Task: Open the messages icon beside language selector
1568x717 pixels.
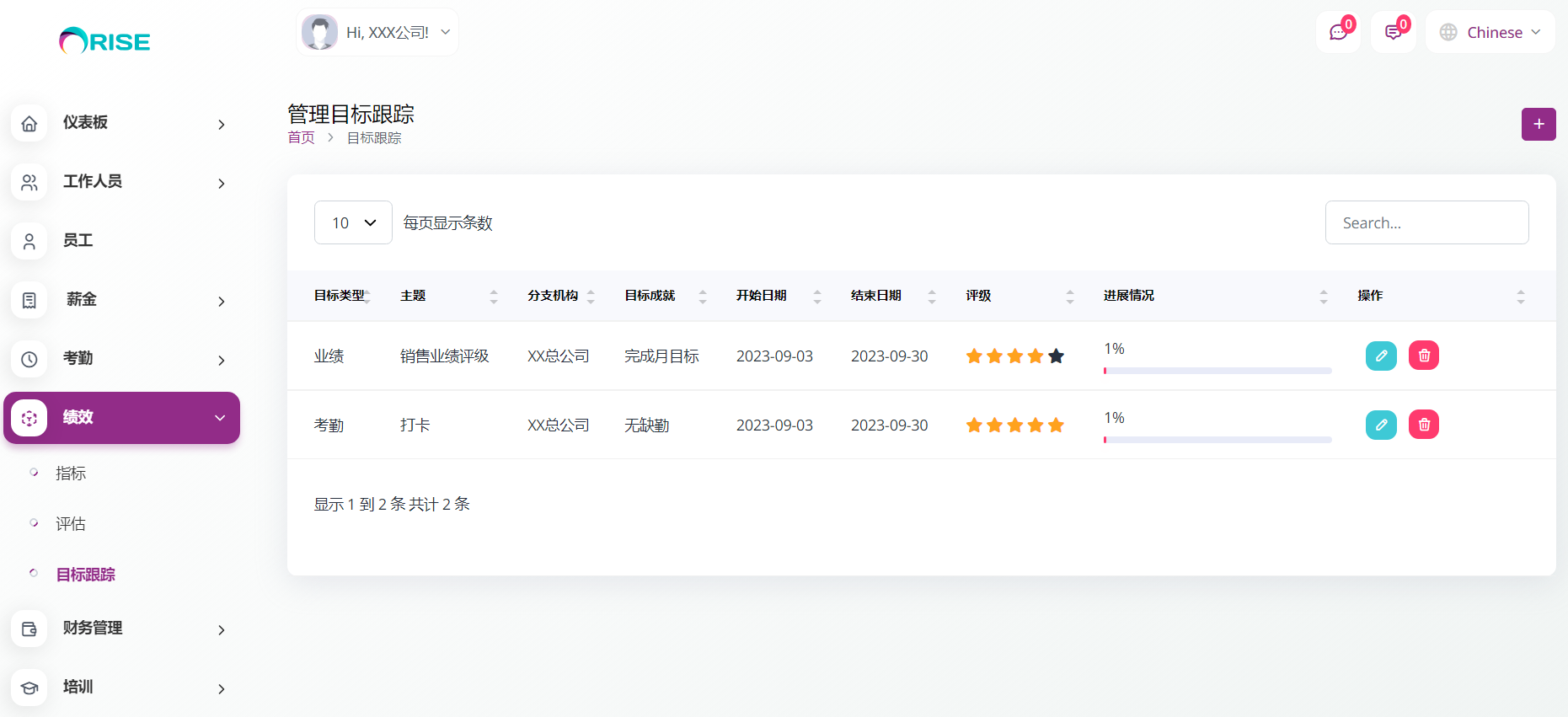Action: (1393, 33)
